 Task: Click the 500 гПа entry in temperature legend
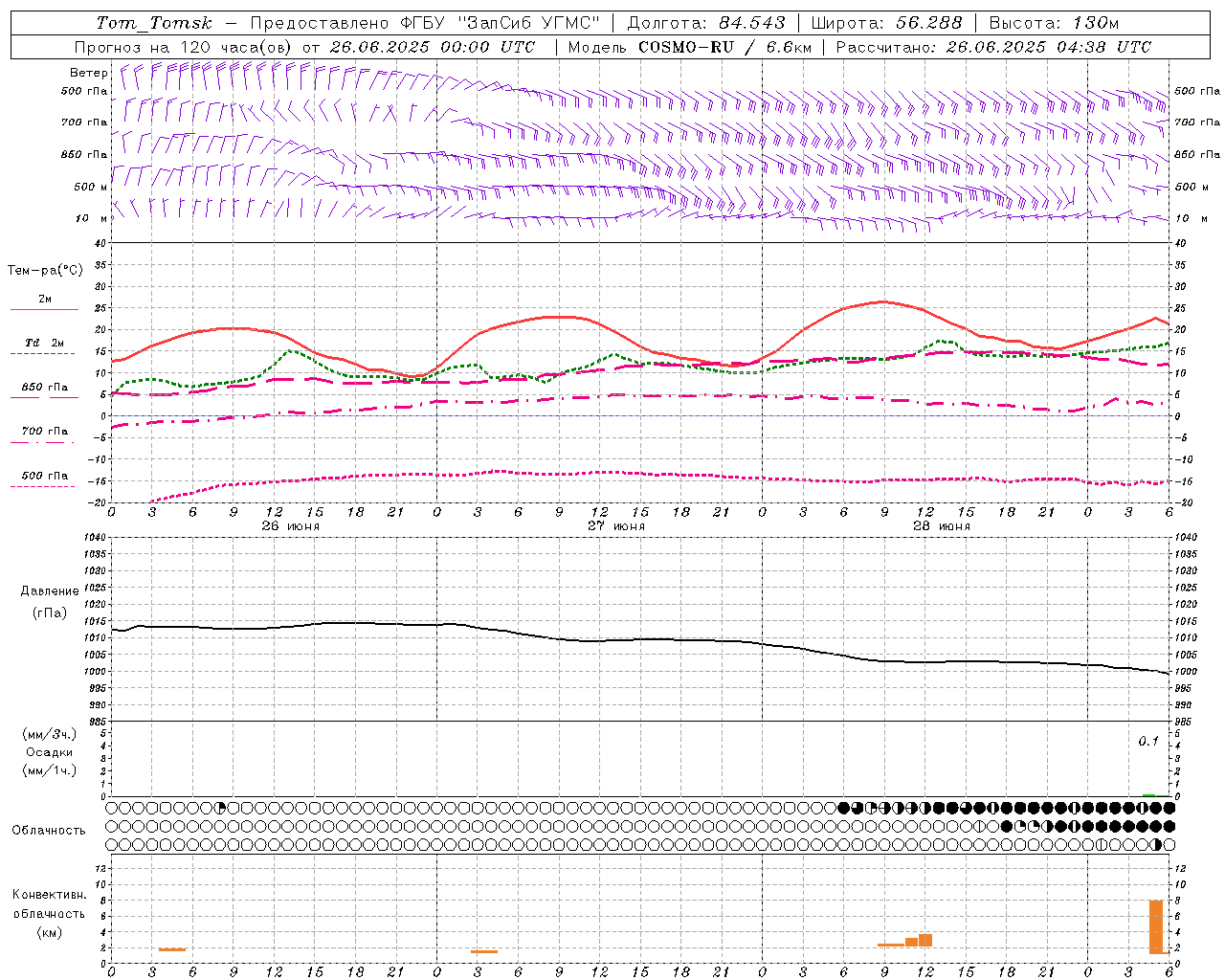[45, 476]
